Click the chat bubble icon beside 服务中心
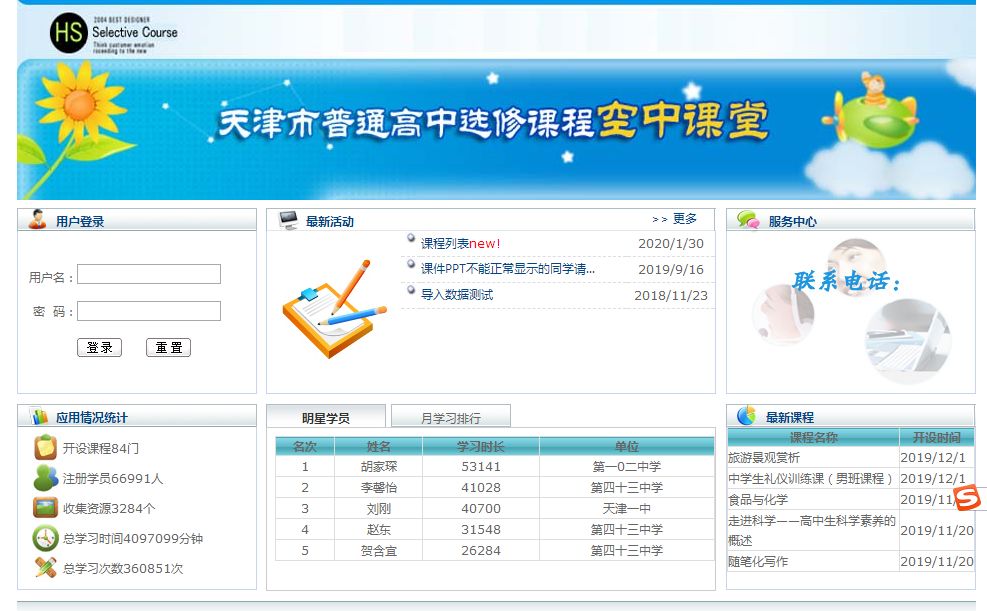 tap(748, 220)
